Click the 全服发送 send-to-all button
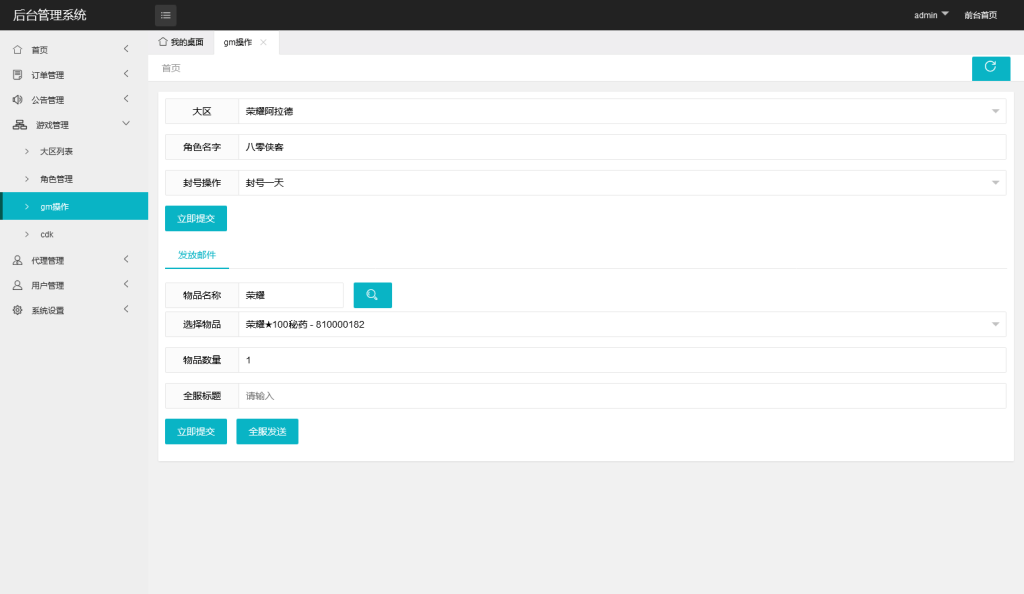1024x594 pixels. pyautogui.click(x=266, y=431)
